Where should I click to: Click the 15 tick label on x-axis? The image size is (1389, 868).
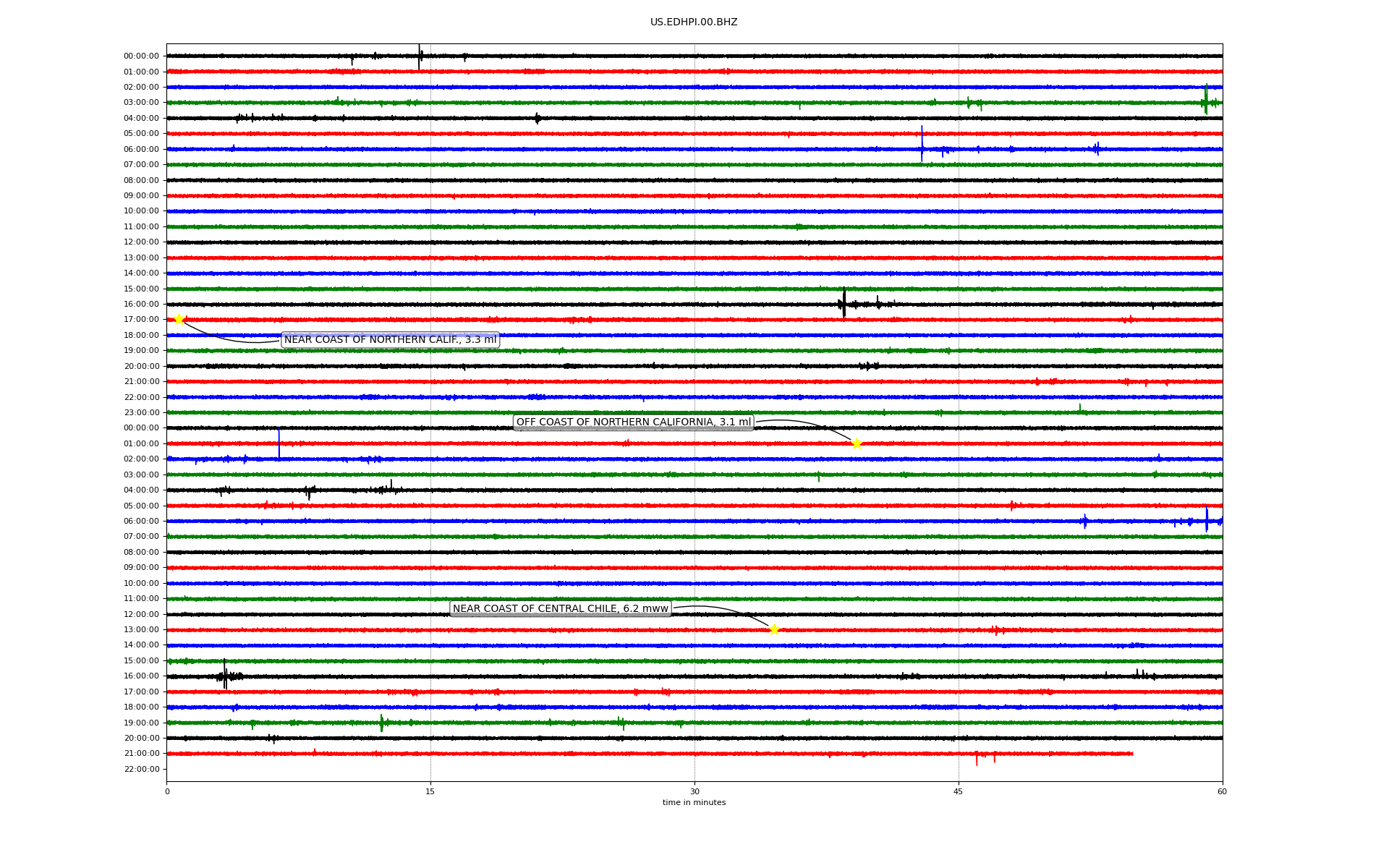pyautogui.click(x=430, y=791)
